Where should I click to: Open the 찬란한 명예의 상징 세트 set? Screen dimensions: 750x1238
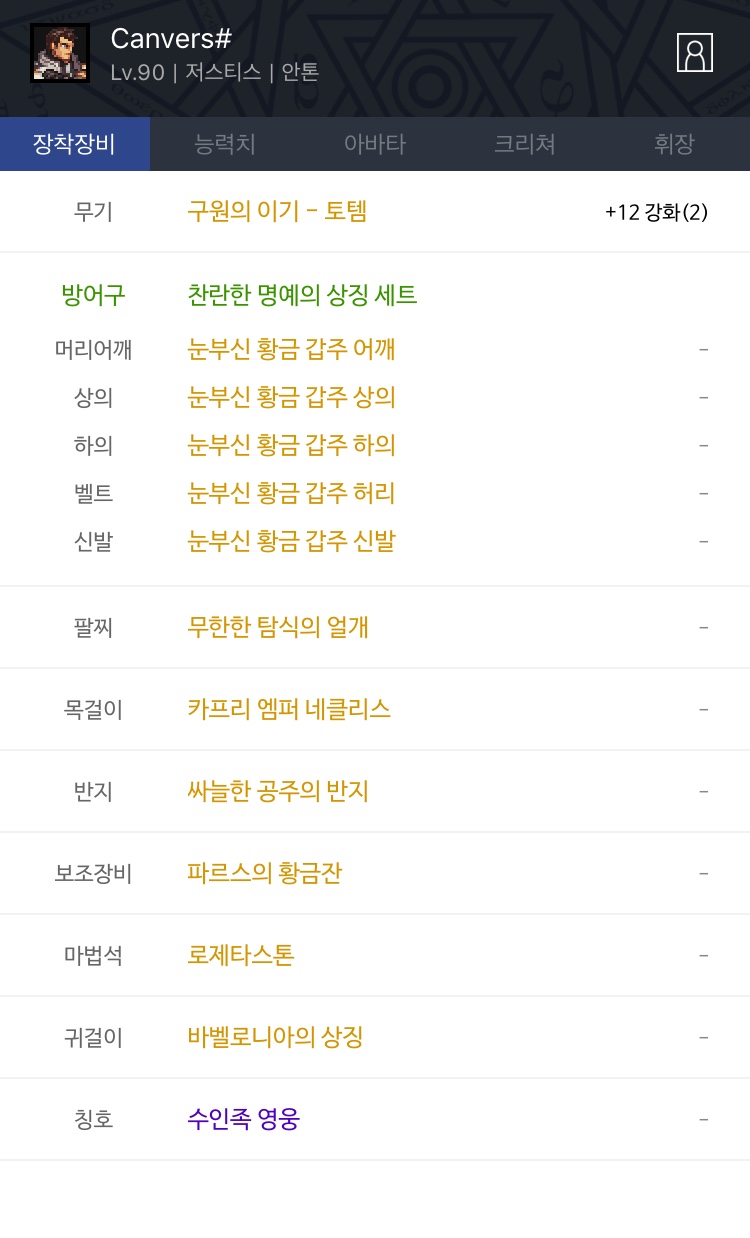[302, 295]
